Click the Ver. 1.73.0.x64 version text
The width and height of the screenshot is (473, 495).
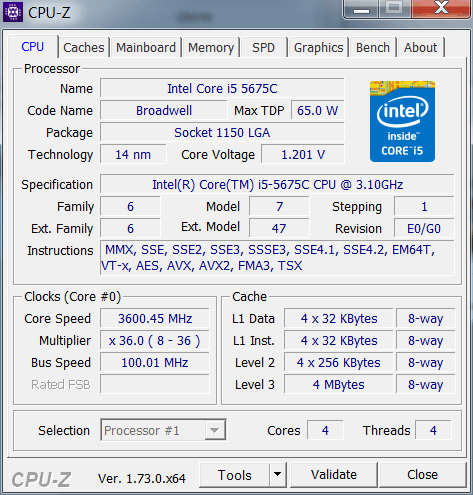142,479
